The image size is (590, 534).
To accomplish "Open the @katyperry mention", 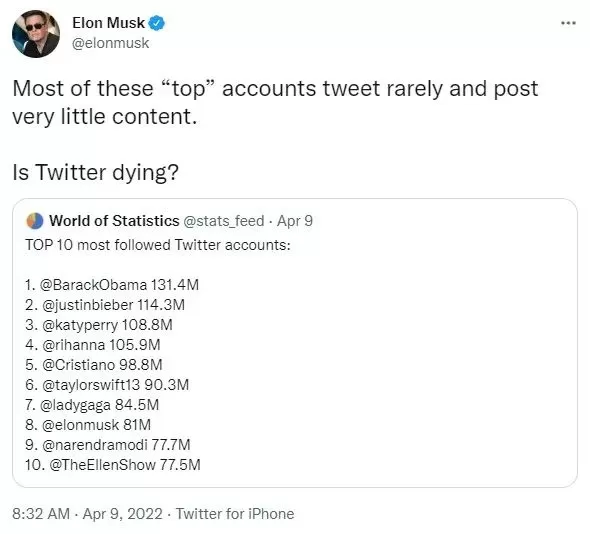I will click(80, 325).
